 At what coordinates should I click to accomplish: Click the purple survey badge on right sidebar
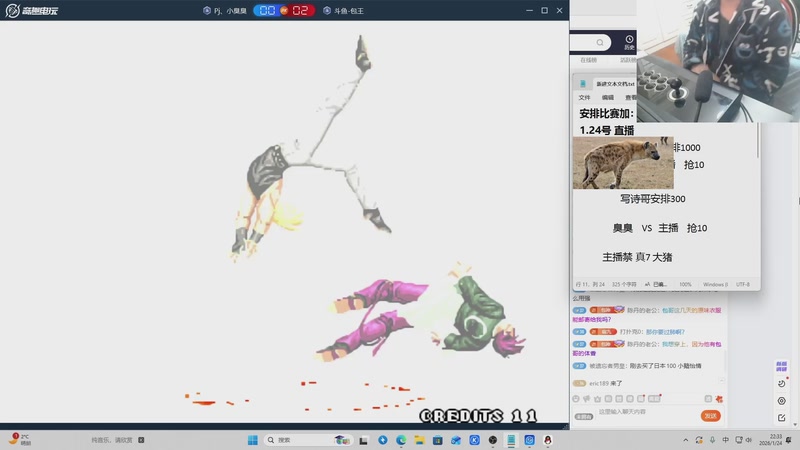(x=781, y=366)
